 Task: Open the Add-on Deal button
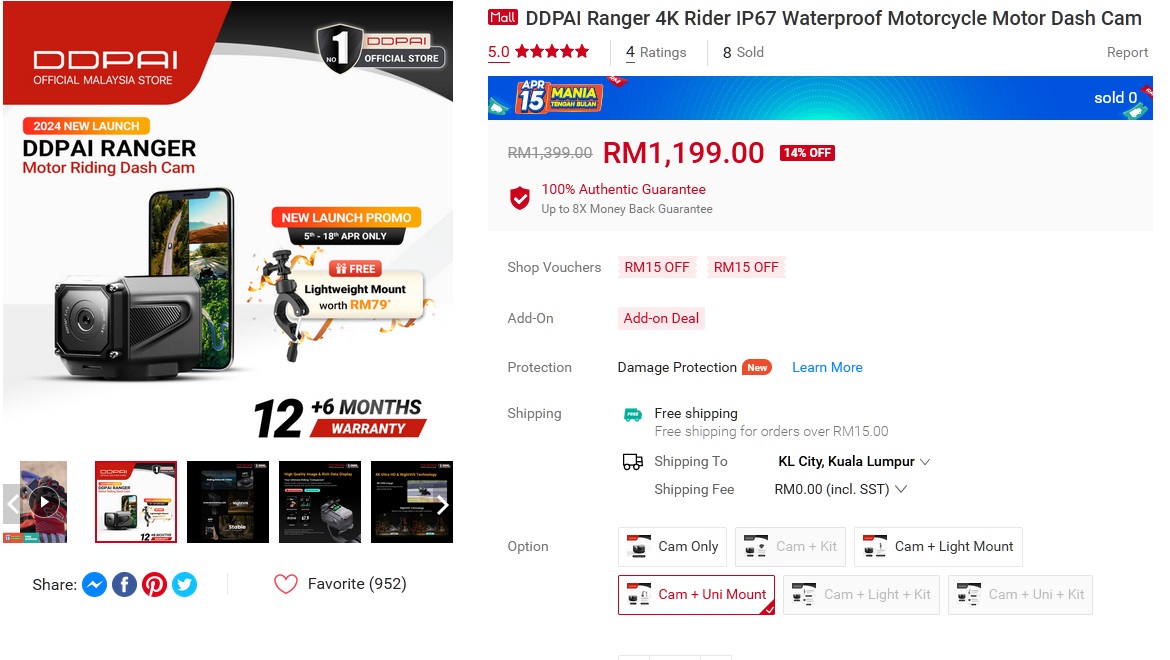pyautogui.click(x=661, y=318)
